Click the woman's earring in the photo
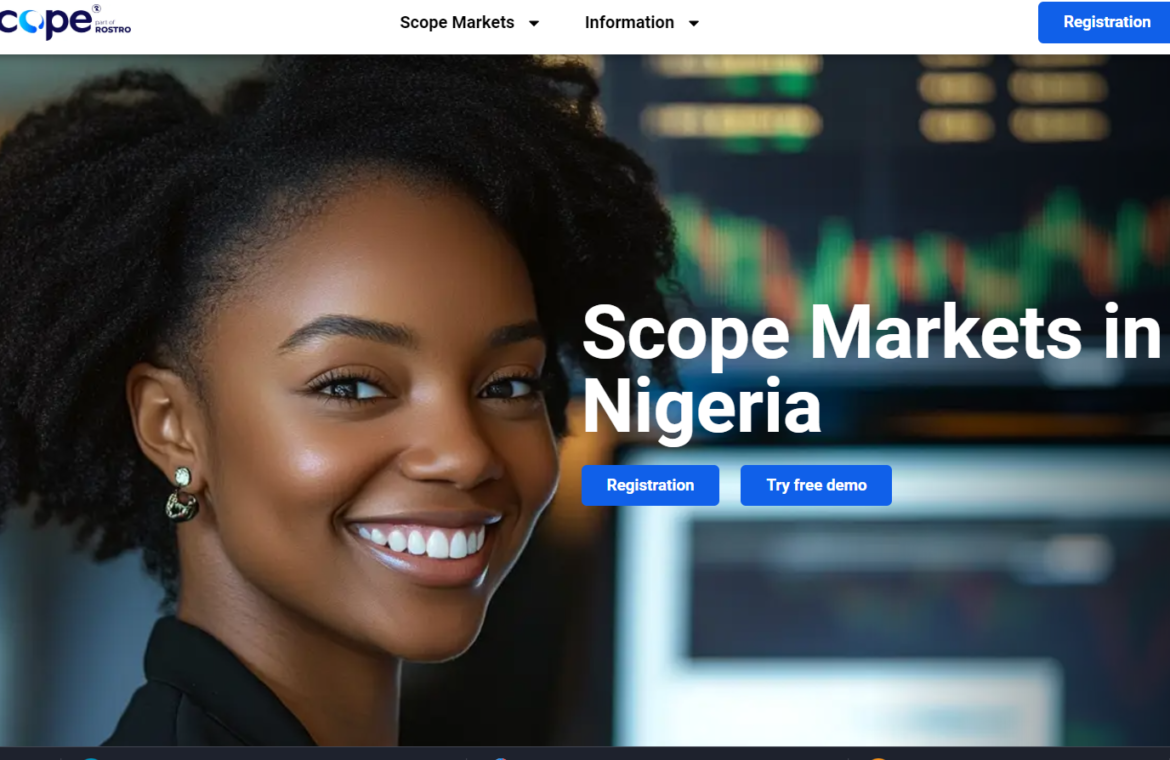This screenshot has width=1170, height=760. coord(181,494)
